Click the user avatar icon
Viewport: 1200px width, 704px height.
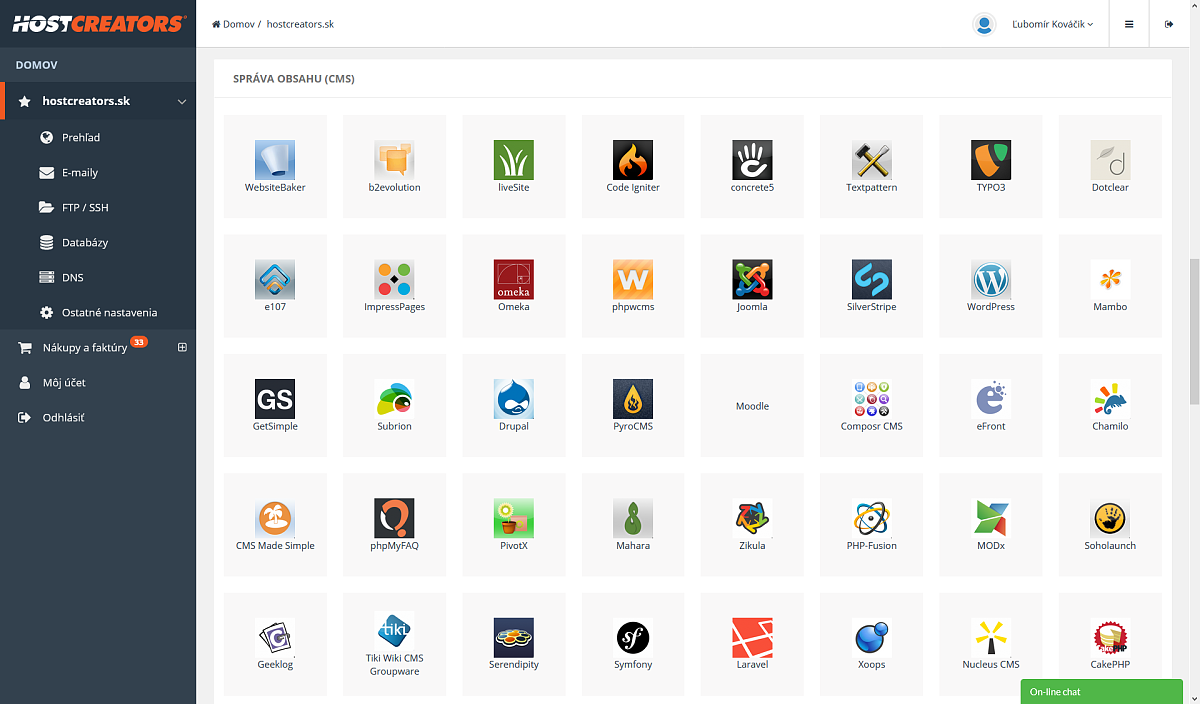(x=985, y=24)
